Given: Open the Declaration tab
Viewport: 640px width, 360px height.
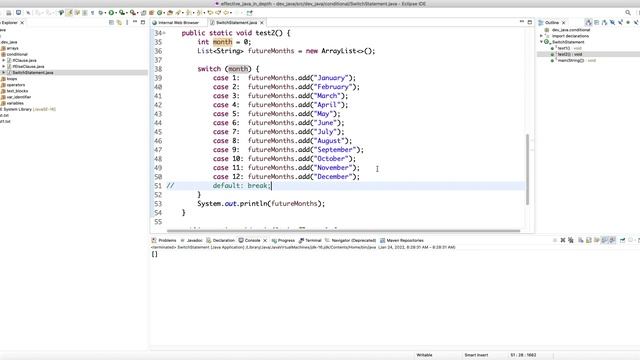Looking at the screenshot, I should [220, 240].
